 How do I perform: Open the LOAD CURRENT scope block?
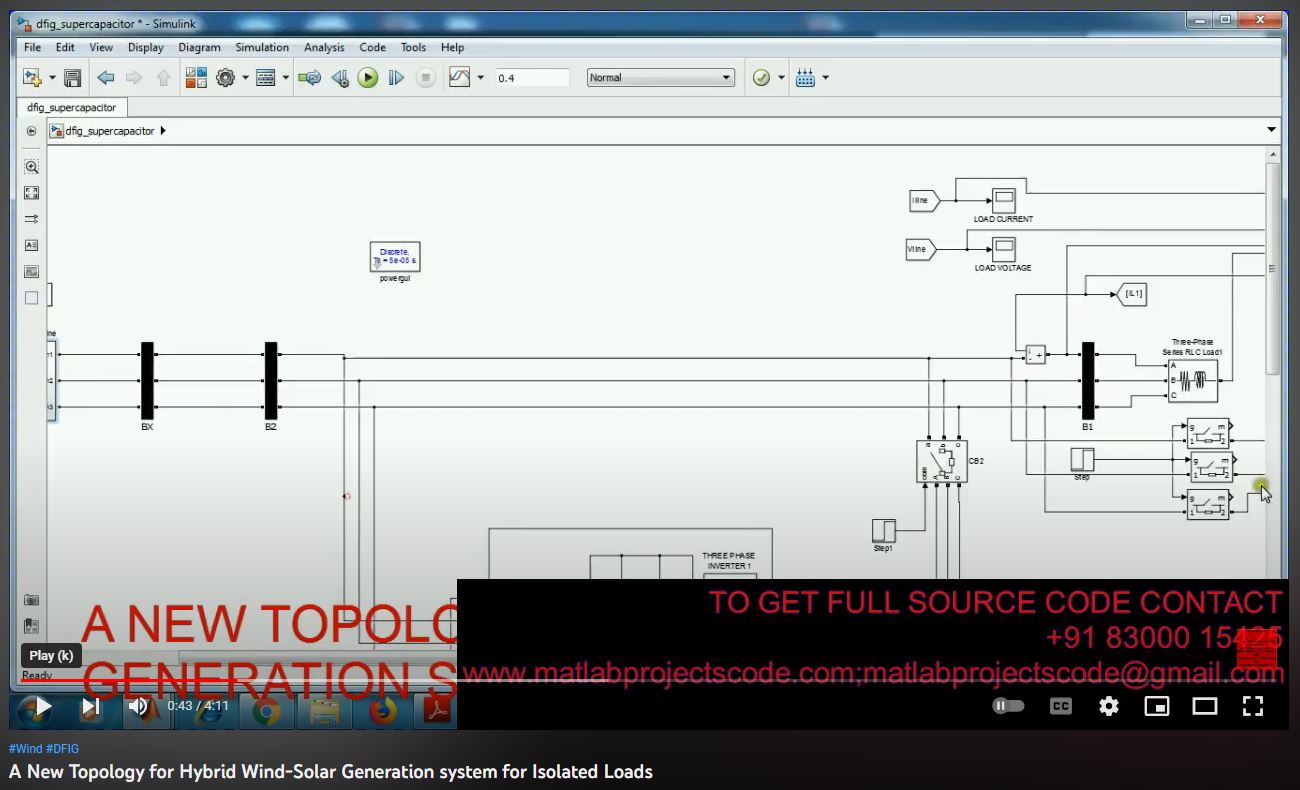pyautogui.click(x=1003, y=200)
